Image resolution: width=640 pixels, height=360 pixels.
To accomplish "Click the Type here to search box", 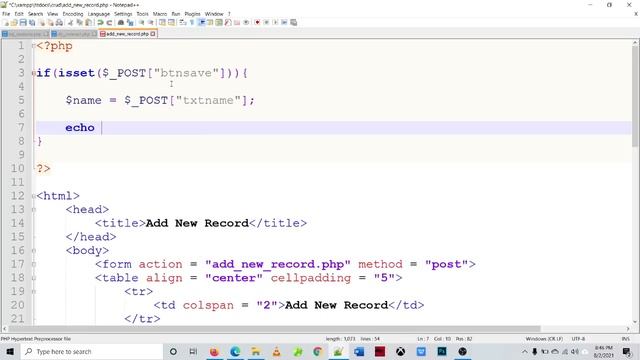I will [92, 351].
